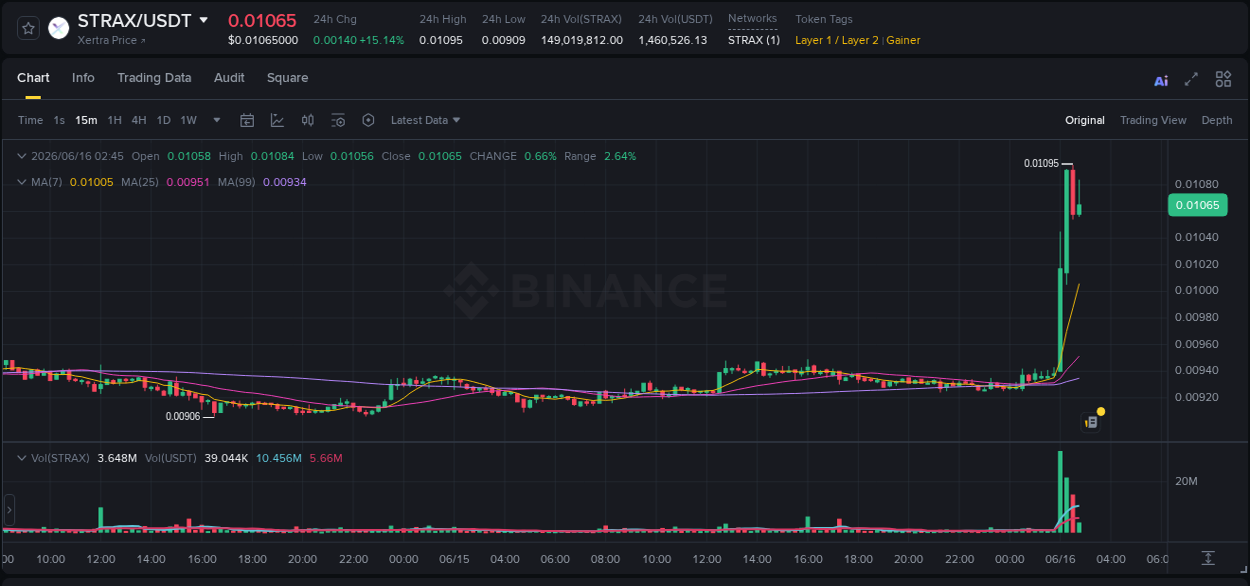Open the Square tab

coord(287,78)
